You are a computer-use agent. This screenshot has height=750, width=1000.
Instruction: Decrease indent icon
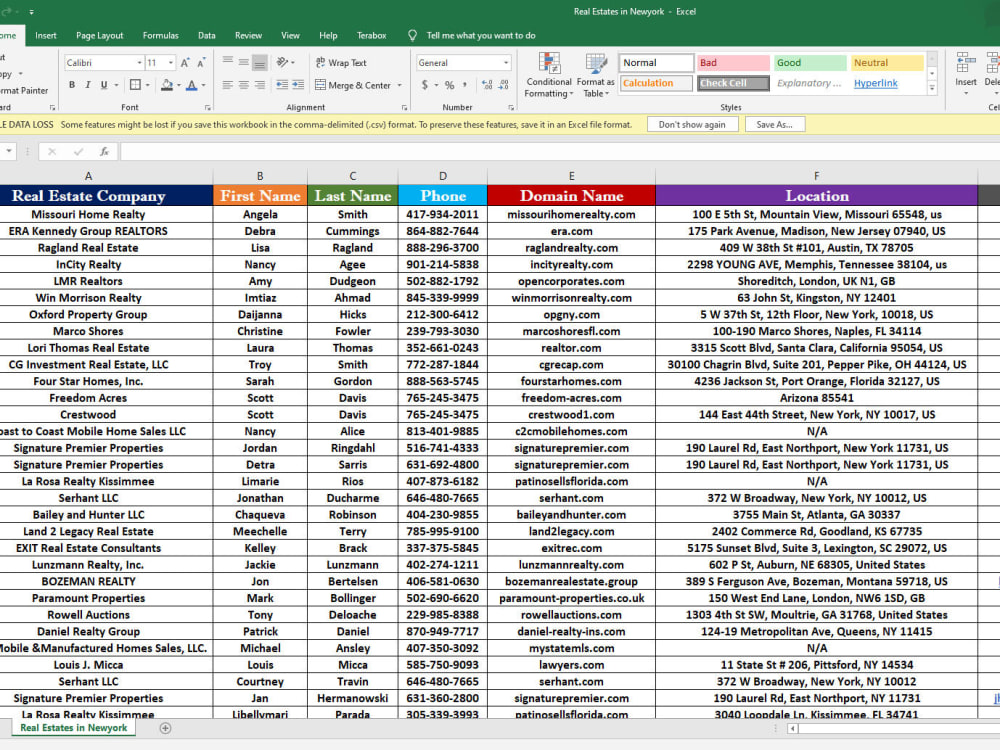282,85
